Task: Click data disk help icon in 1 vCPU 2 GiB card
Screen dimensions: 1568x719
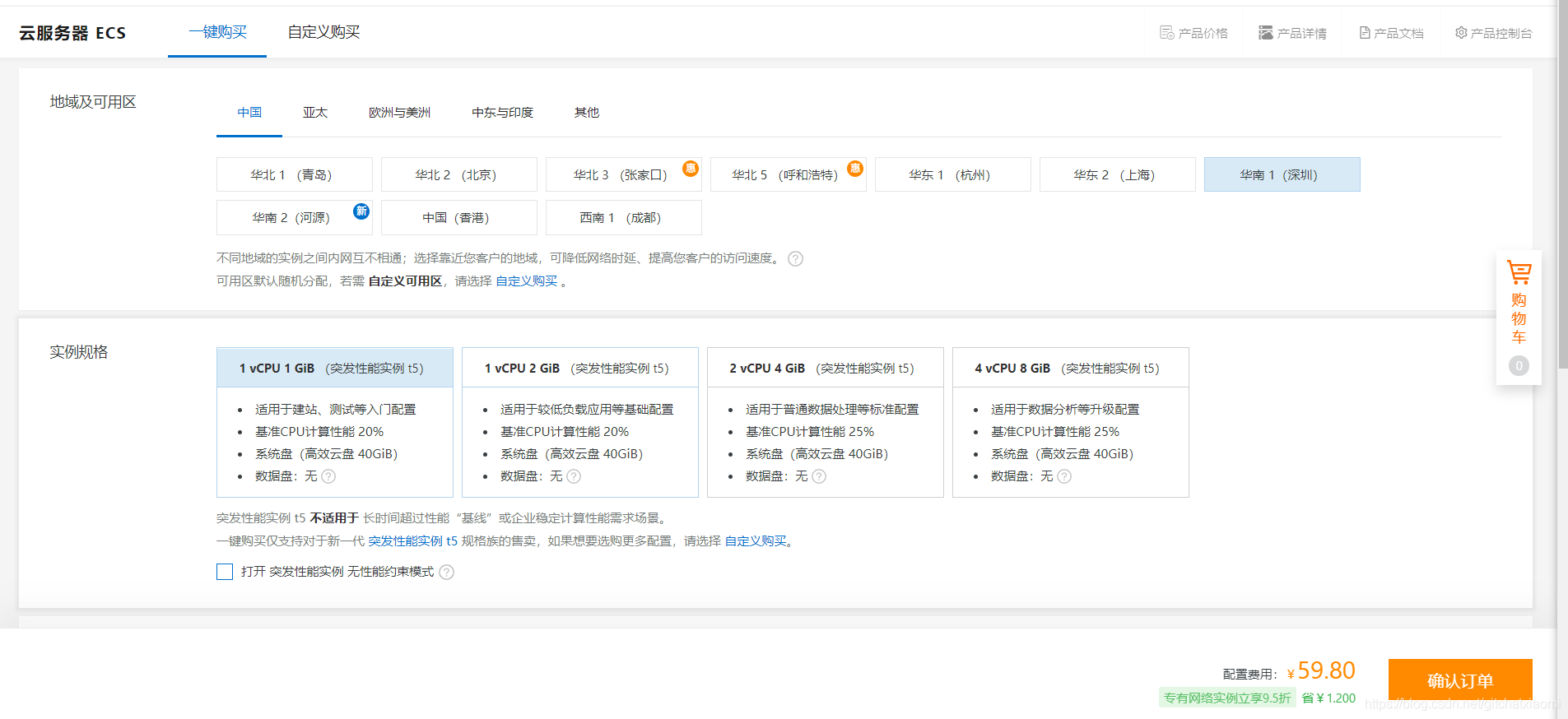Action: tap(574, 476)
